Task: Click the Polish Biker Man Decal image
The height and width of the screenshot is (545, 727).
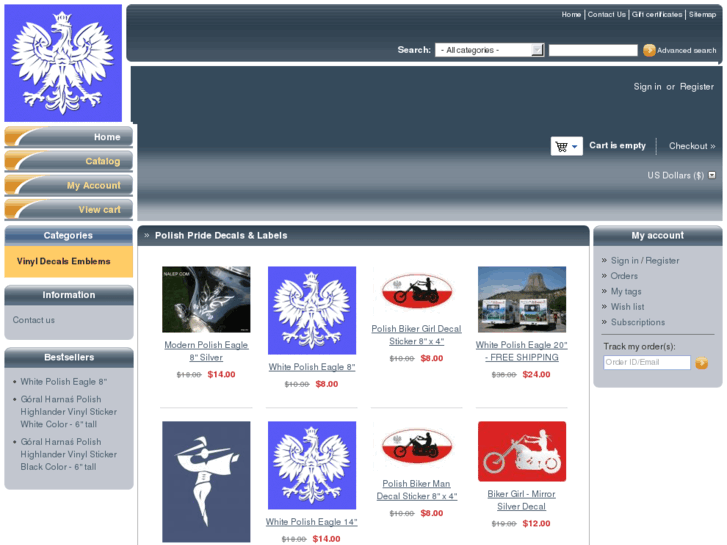Action: 417,446
